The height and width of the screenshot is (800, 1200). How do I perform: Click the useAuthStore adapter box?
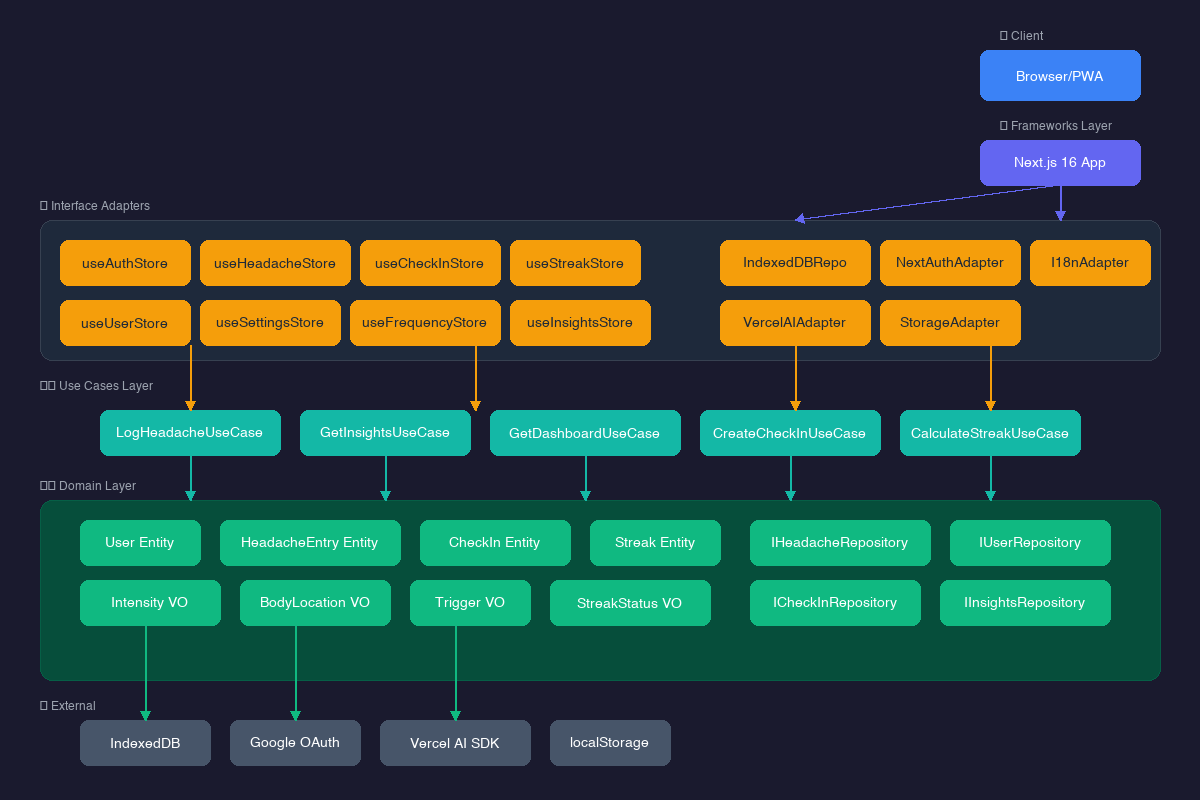click(125, 263)
